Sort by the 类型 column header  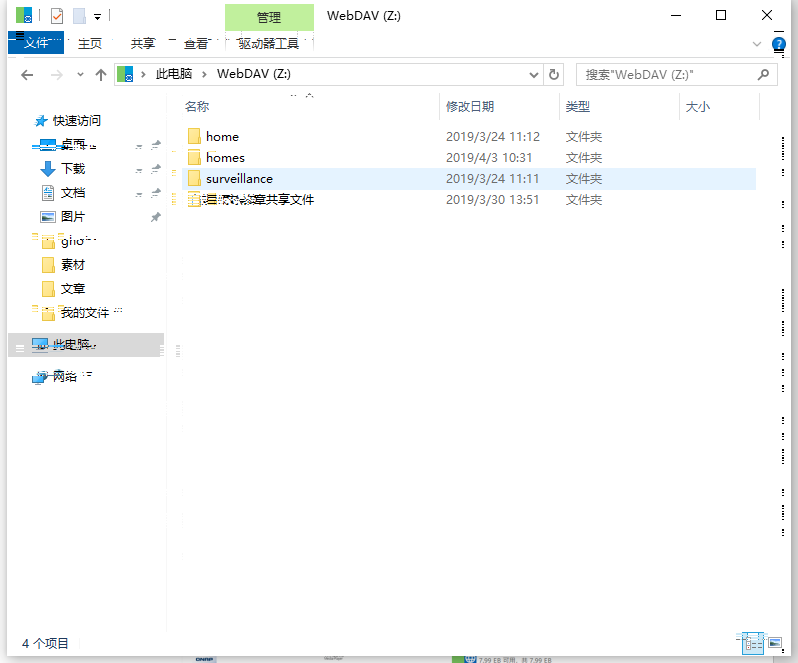coord(619,107)
